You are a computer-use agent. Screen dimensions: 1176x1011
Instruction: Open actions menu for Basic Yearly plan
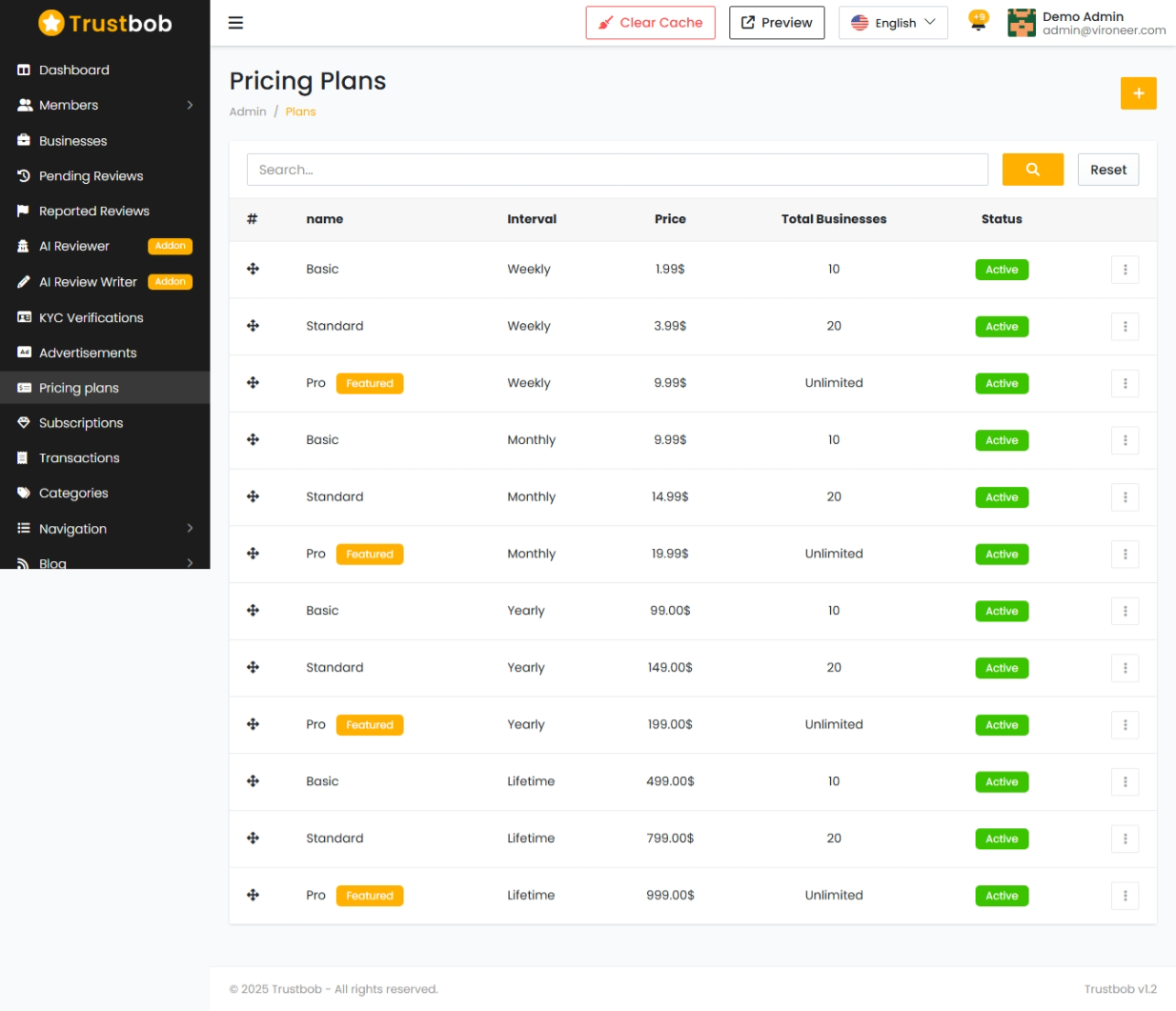tap(1125, 611)
